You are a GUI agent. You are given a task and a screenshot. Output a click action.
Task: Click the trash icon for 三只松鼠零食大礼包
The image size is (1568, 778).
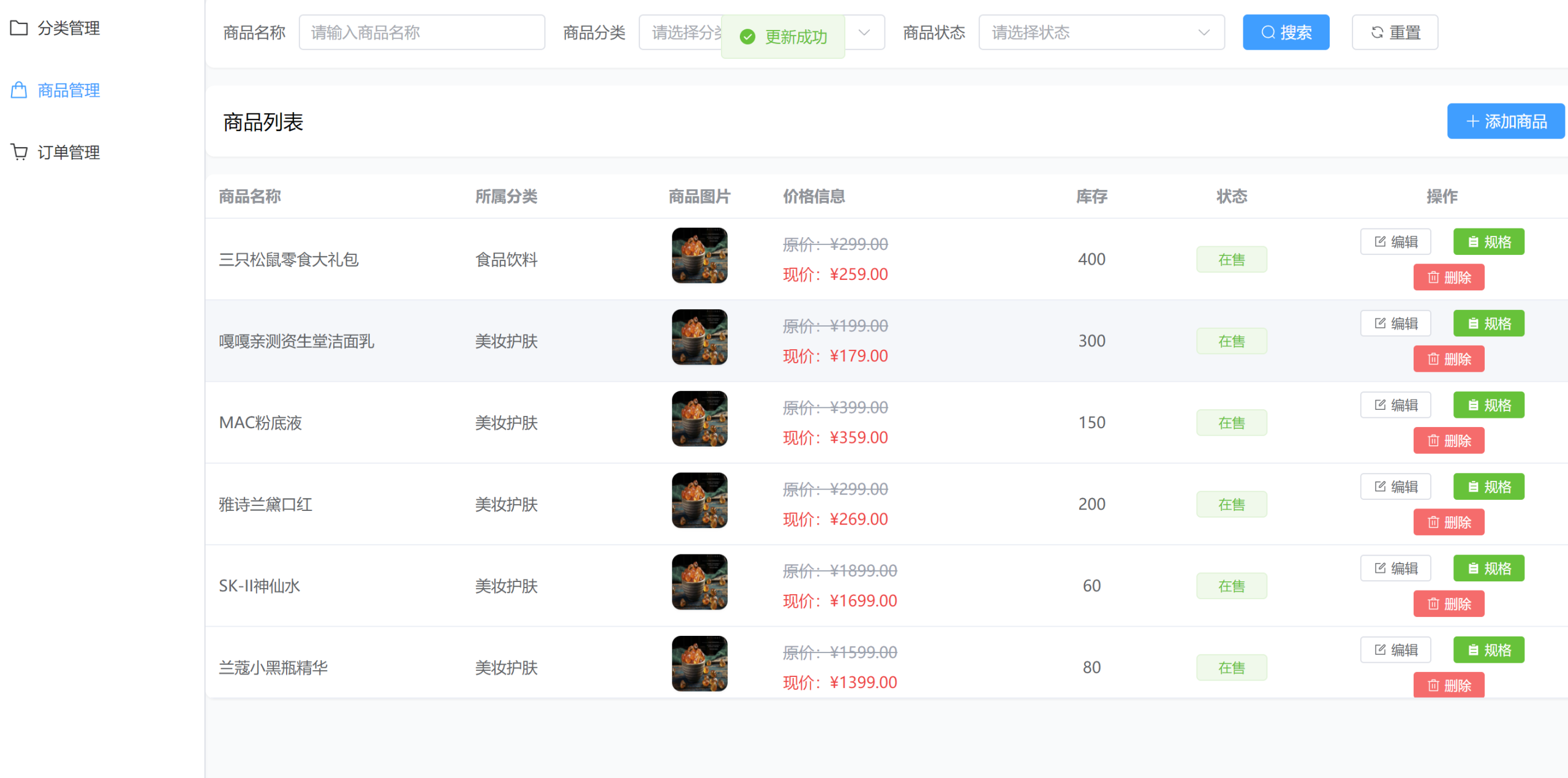coord(1433,278)
